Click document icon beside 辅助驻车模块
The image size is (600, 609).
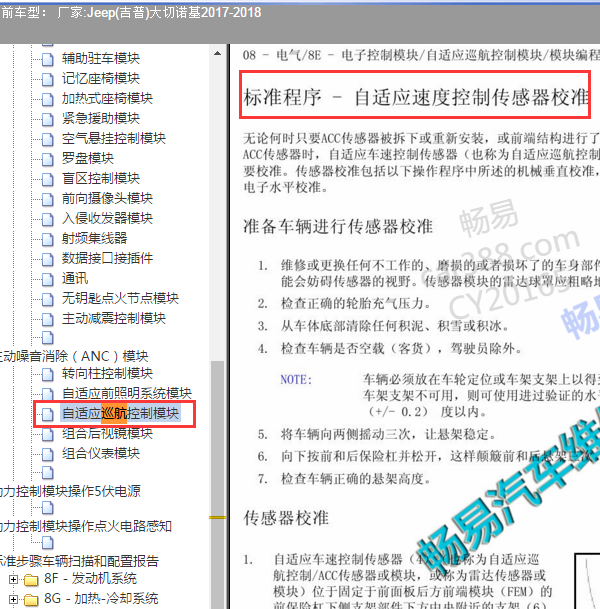pos(48,59)
